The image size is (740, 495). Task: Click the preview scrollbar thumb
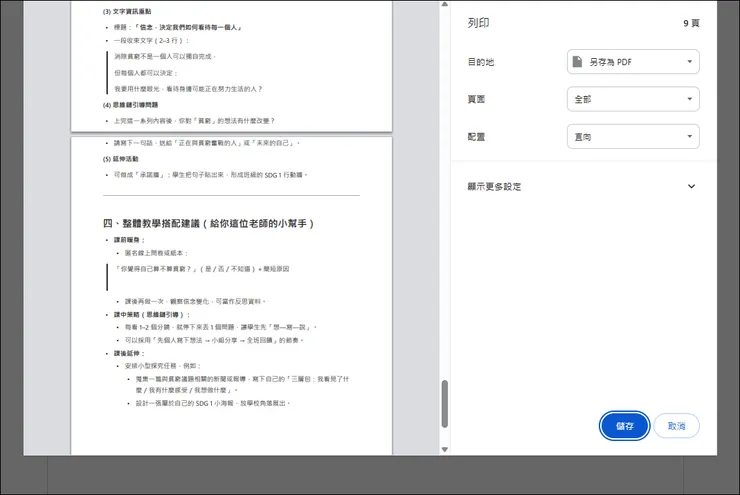[x=445, y=404]
